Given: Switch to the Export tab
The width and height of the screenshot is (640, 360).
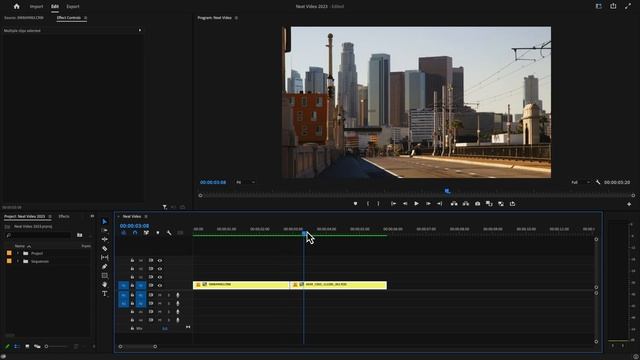Looking at the screenshot, I should [x=73, y=7].
